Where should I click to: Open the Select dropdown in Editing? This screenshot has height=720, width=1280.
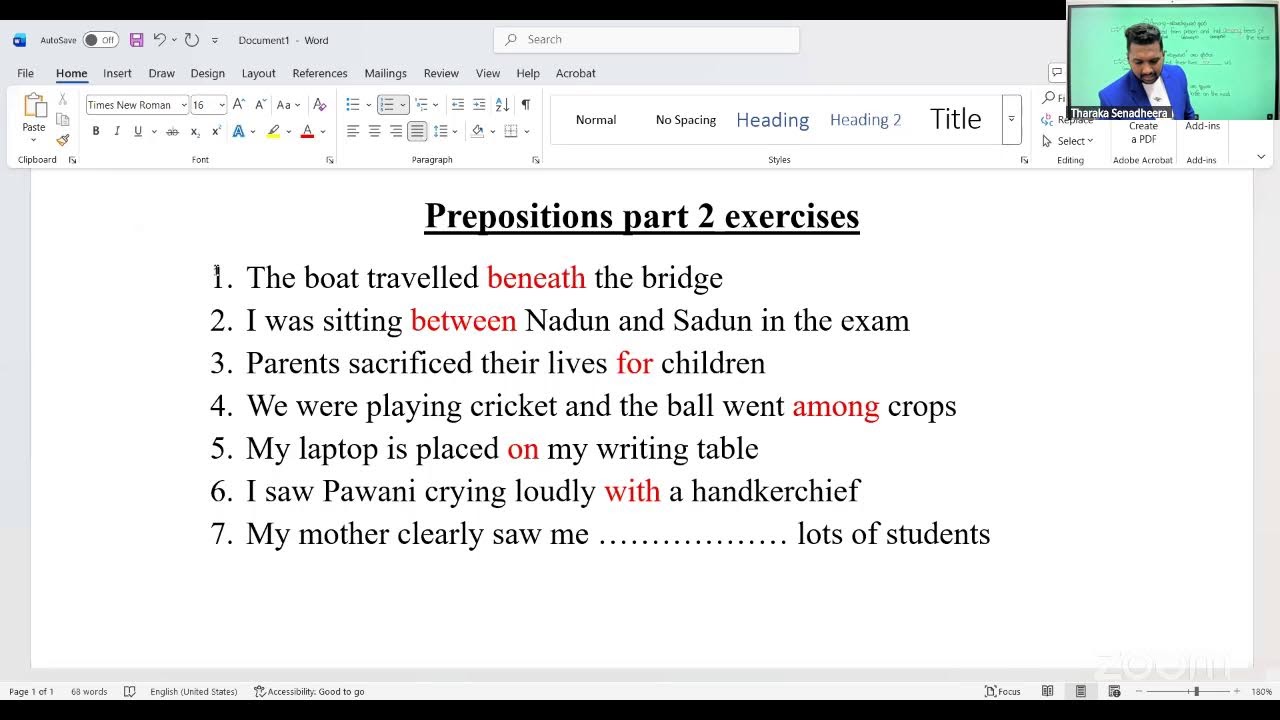(1068, 141)
